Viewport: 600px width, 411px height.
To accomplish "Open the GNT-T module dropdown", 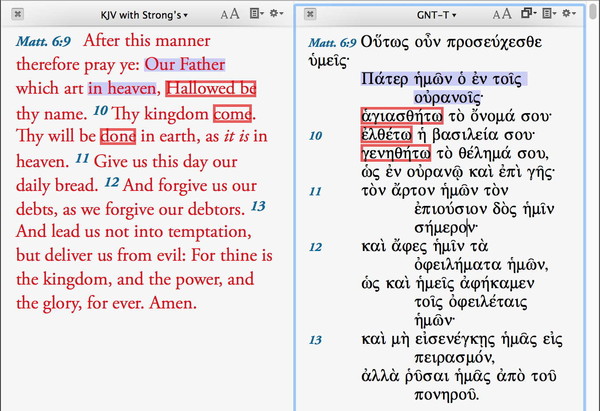I will [x=437, y=15].
